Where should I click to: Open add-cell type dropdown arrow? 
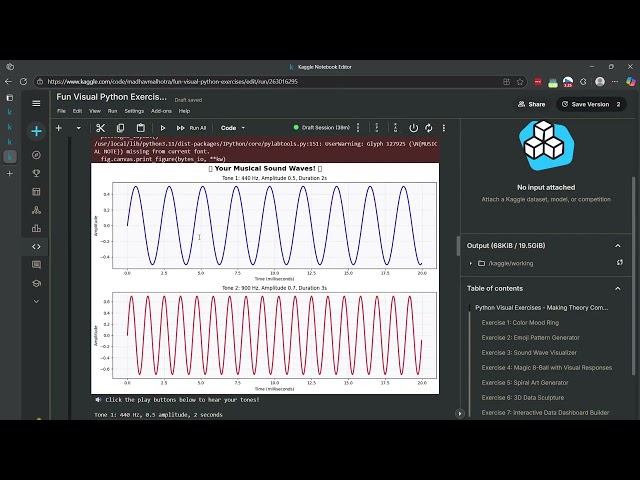pyautogui.click(x=78, y=128)
